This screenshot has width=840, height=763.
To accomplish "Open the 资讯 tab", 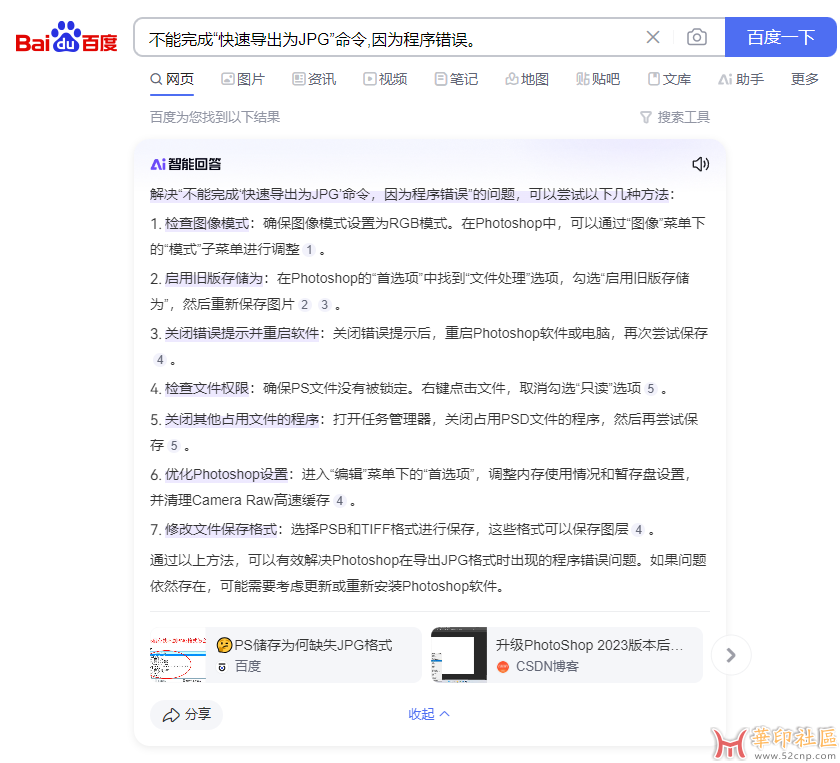I will [x=314, y=79].
